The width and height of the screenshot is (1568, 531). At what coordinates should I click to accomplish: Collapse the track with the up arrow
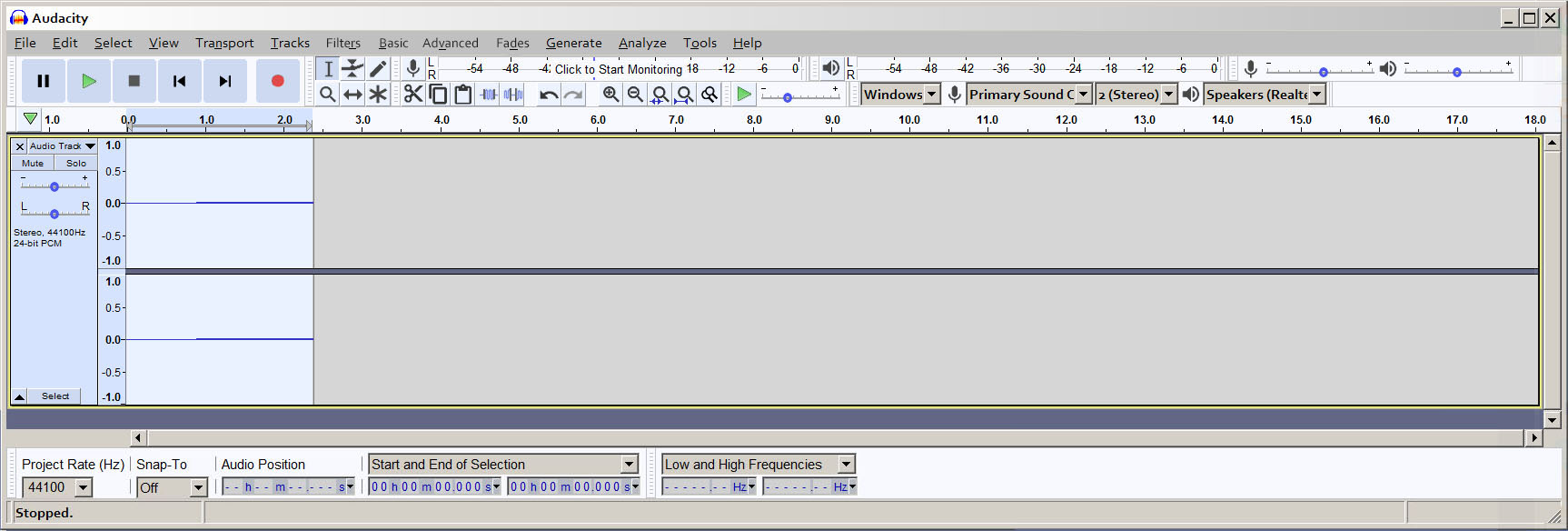tap(19, 396)
